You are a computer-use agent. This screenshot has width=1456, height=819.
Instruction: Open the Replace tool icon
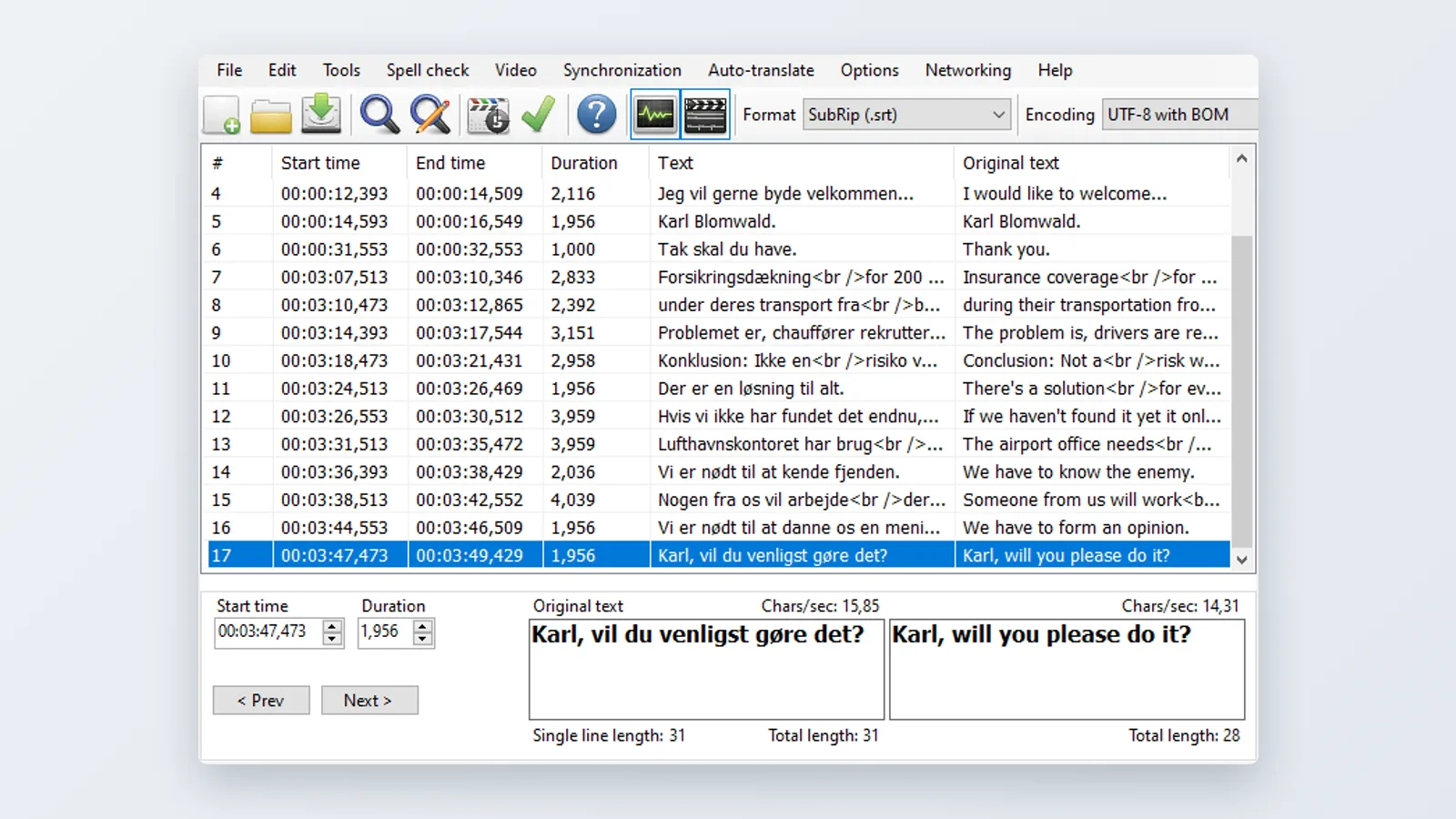430,115
